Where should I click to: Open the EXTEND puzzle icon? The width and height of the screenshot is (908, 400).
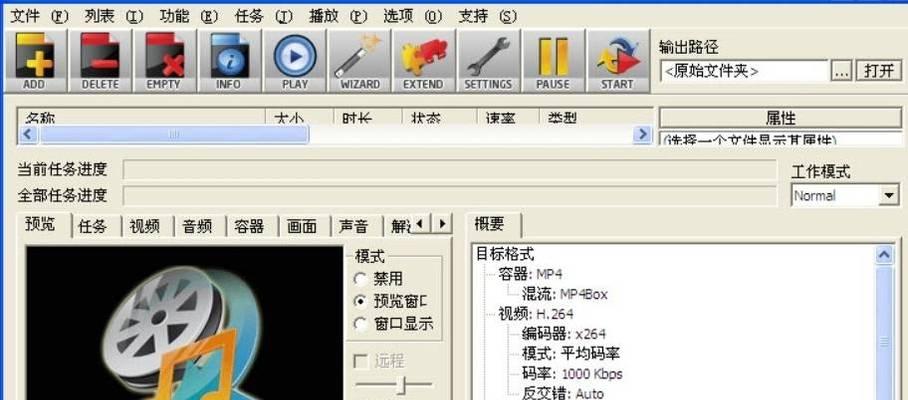click(424, 61)
